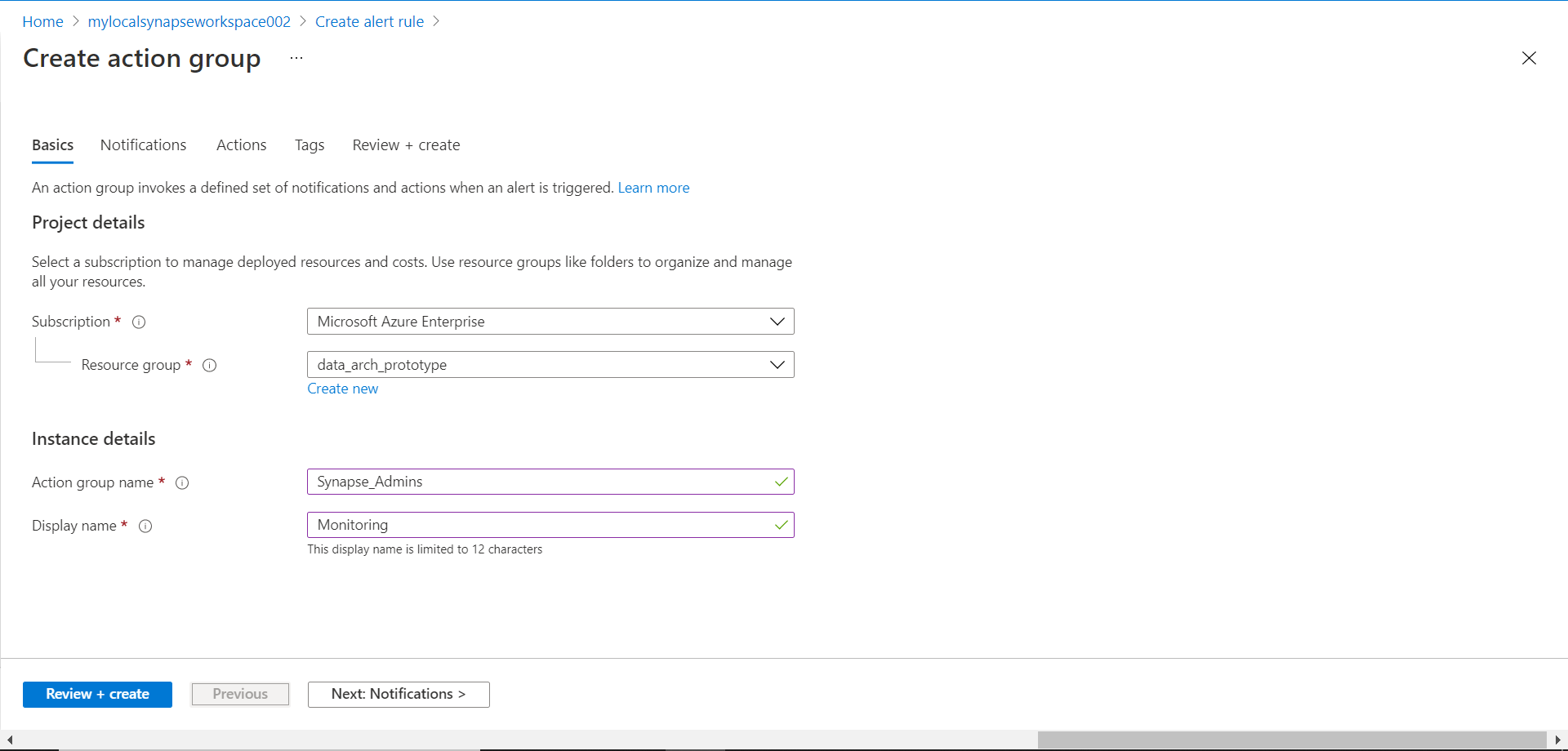Switch to the Actions tab
The height and width of the screenshot is (751, 1568).
tap(241, 144)
